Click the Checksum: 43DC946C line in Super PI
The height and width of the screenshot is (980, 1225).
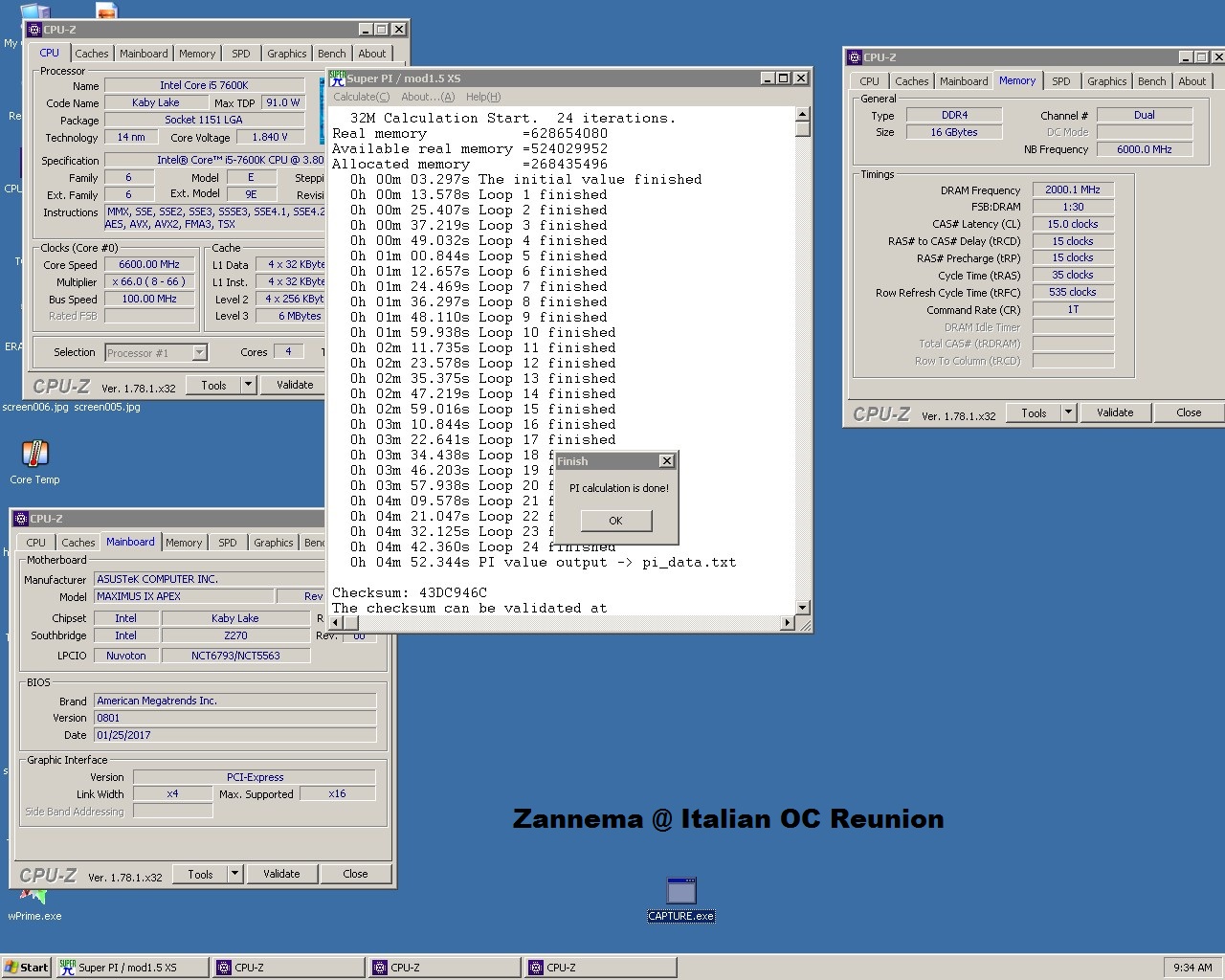(410, 592)
